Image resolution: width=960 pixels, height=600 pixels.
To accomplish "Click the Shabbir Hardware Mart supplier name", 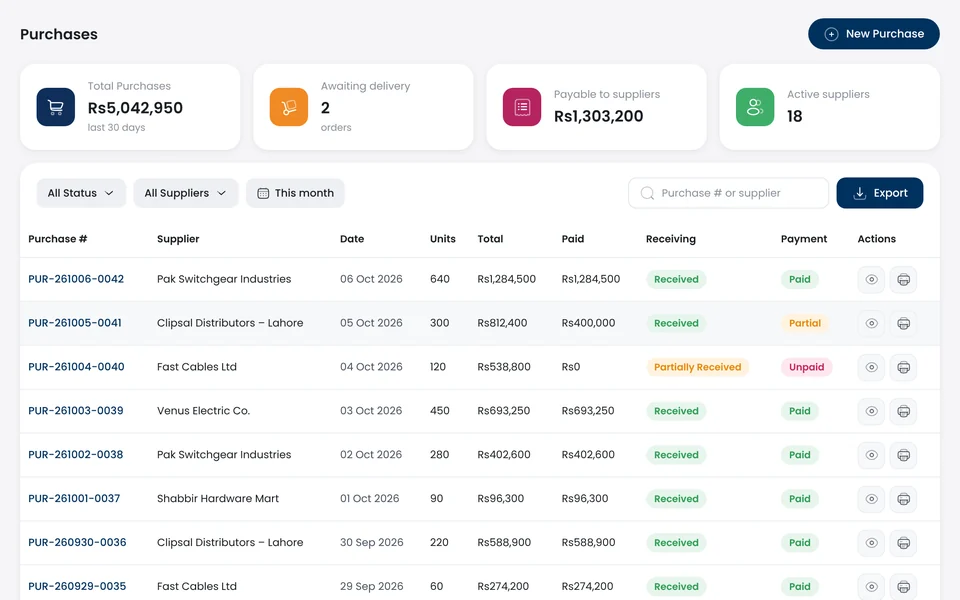I will point(217,498).
